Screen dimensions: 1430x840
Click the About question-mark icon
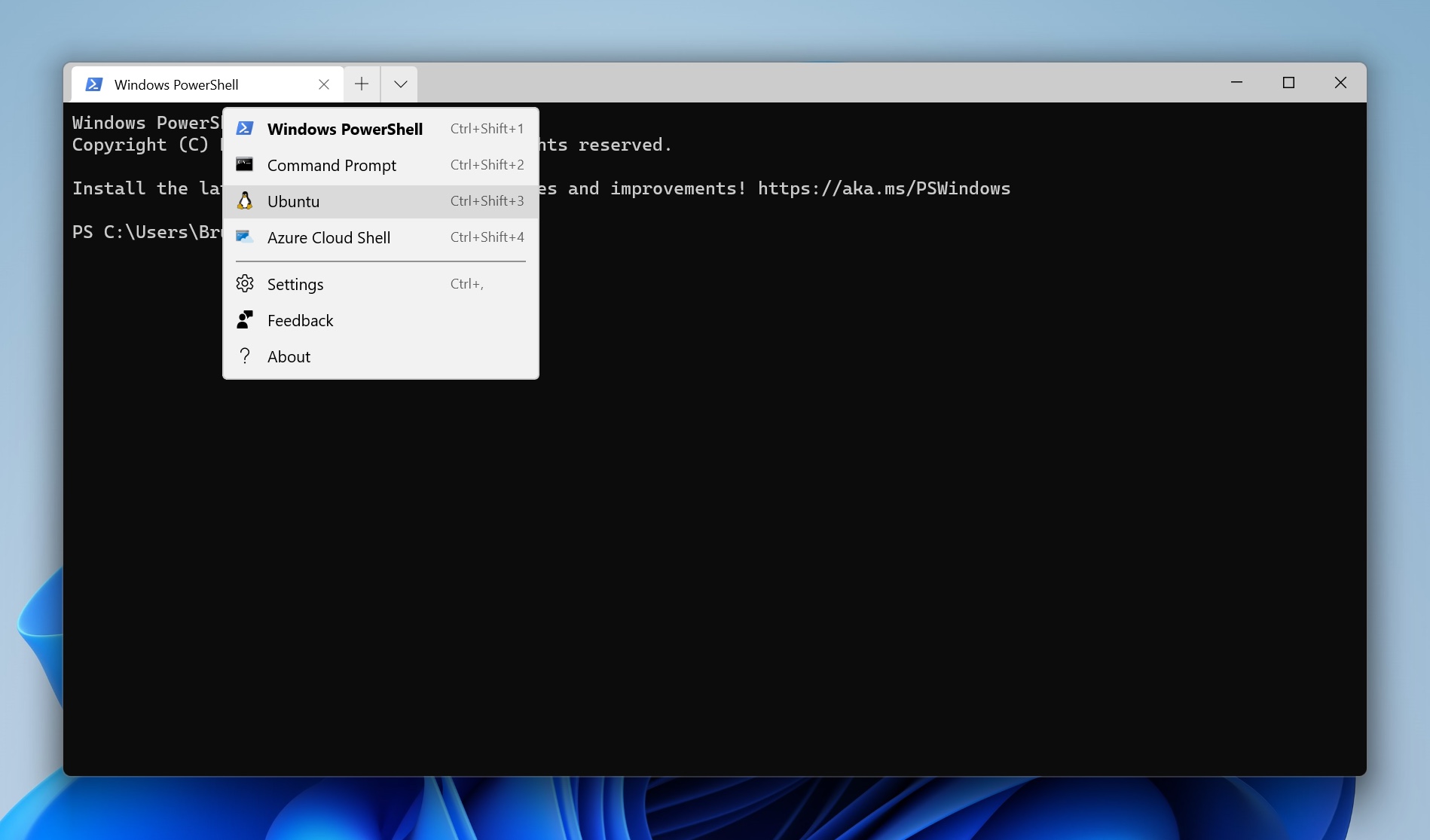[245, 356]
